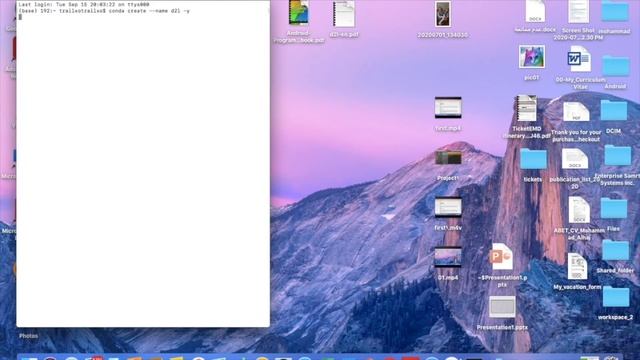This screenshot has width=640, height=360.
Task: Select the mohammad folder icon
Action: click(x=615, y=11)
